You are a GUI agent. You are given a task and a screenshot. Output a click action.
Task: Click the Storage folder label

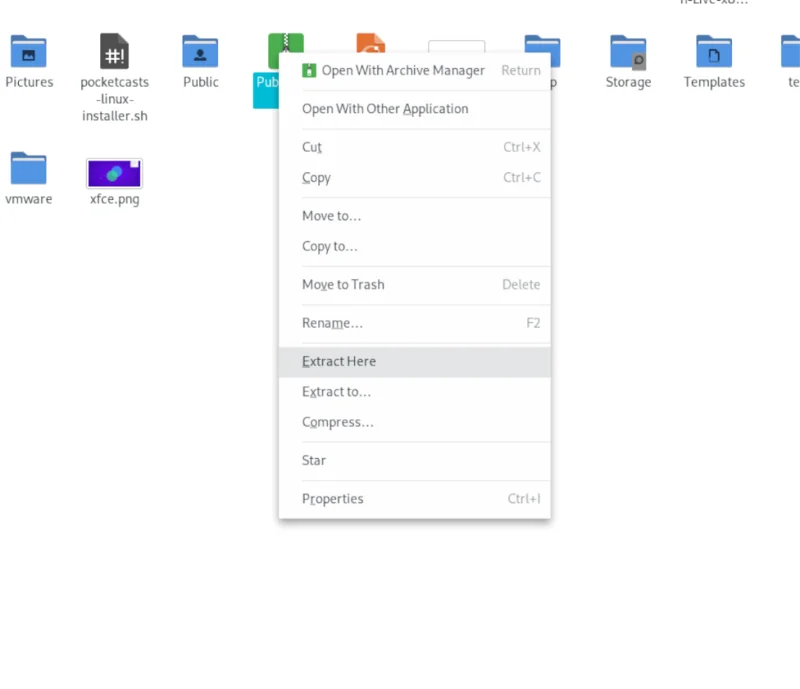click(628, 82)
